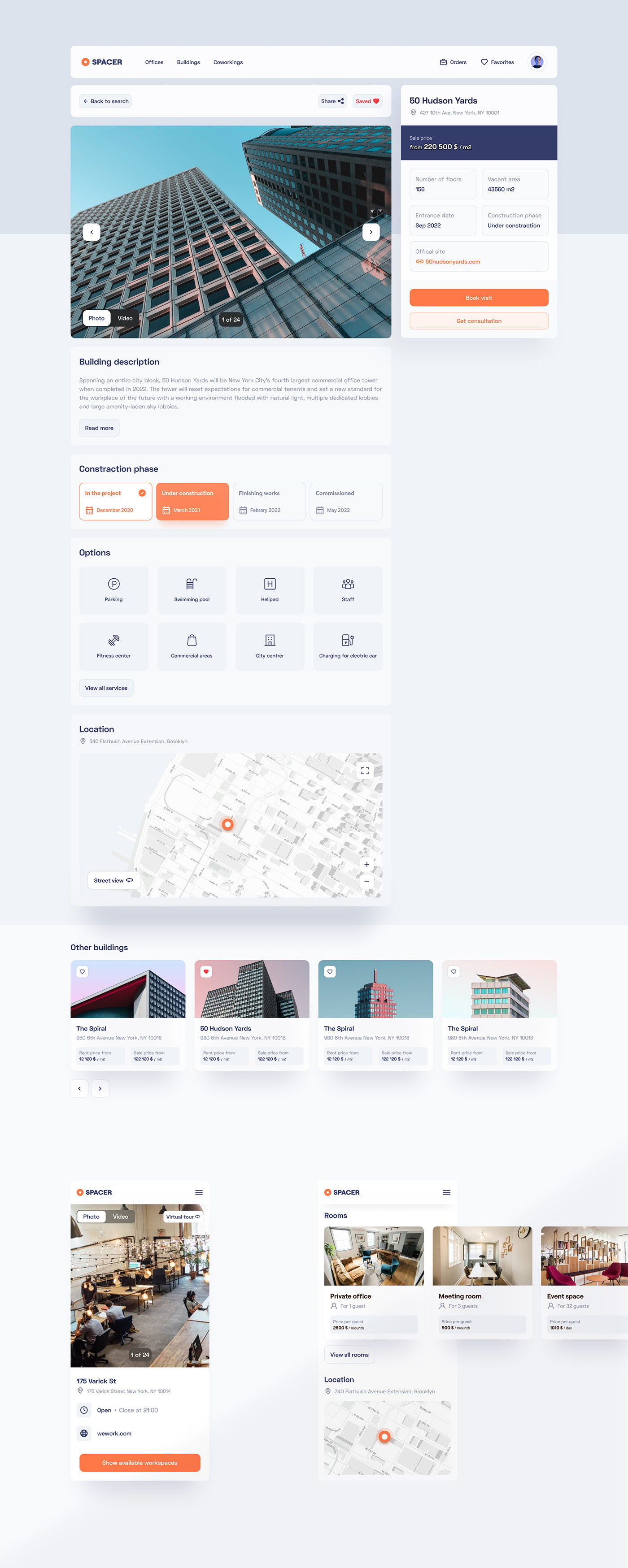Click the Book visit button
The width and height of the screenshot is (628, 1568).
click(479, 298)
